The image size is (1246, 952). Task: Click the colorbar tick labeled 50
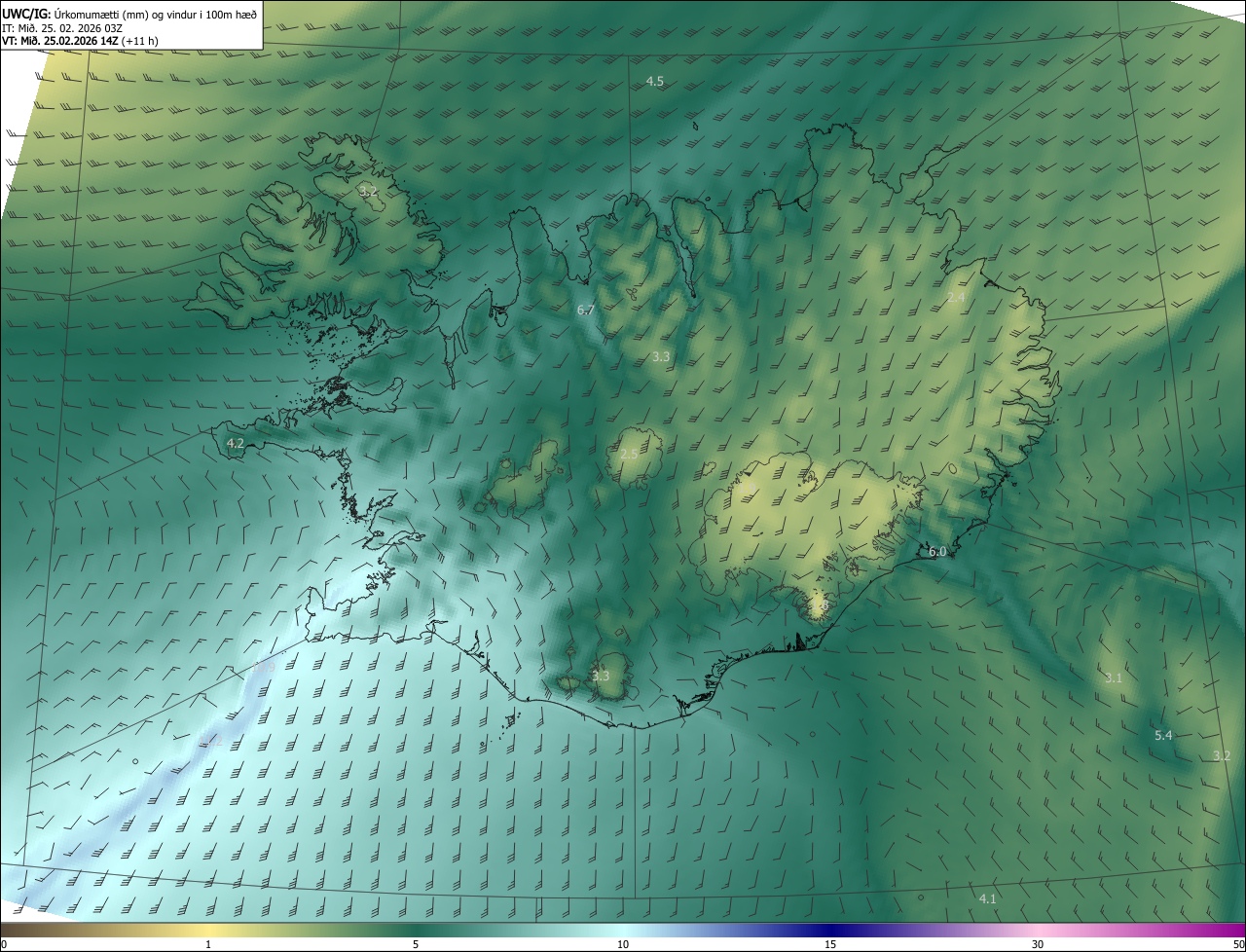tap(1238, 945)
